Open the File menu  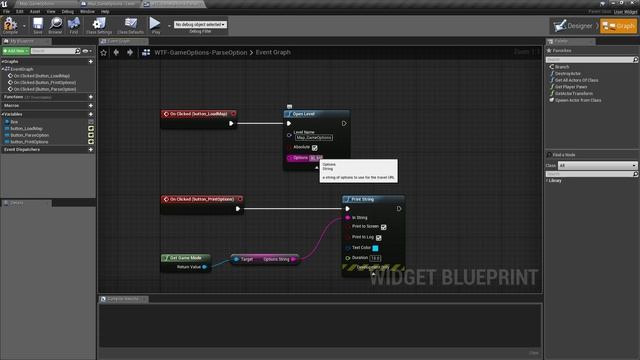(7, 11)
